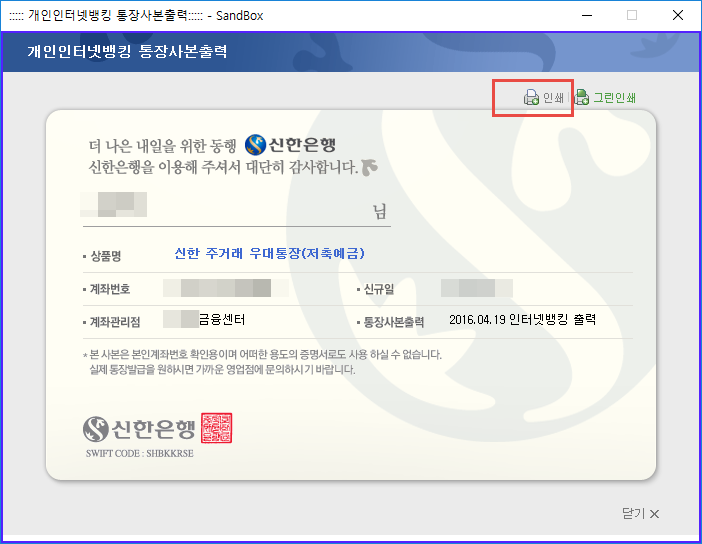This screenshot has height=544, width=702.
Task: Click the notice line starting 실제 통장발급을
Action: tap(223, 370)
